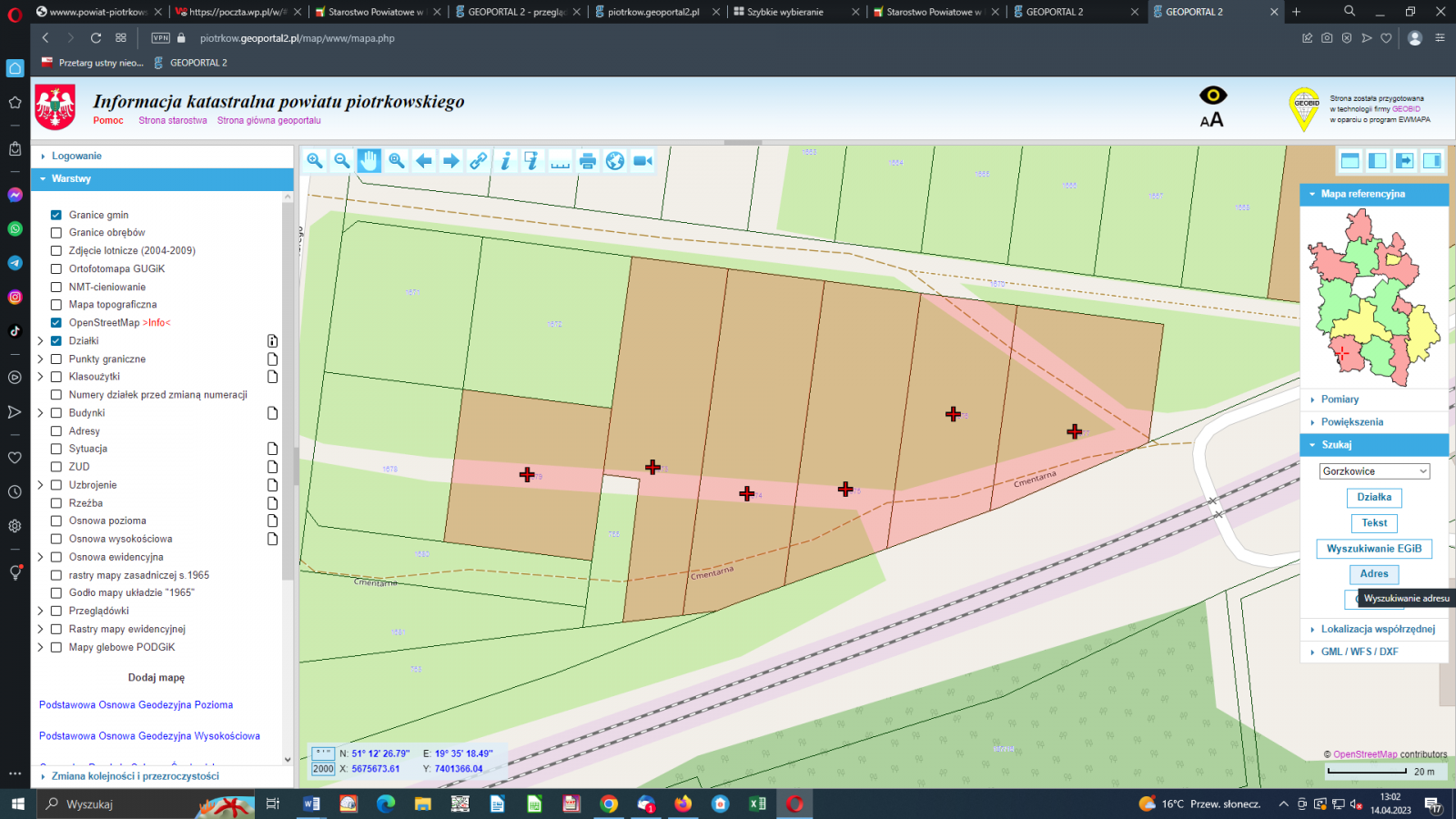Screen dimensions: 1456x819
Task: Click the reference map thumbnail
Action: [x=1373, y=296]
